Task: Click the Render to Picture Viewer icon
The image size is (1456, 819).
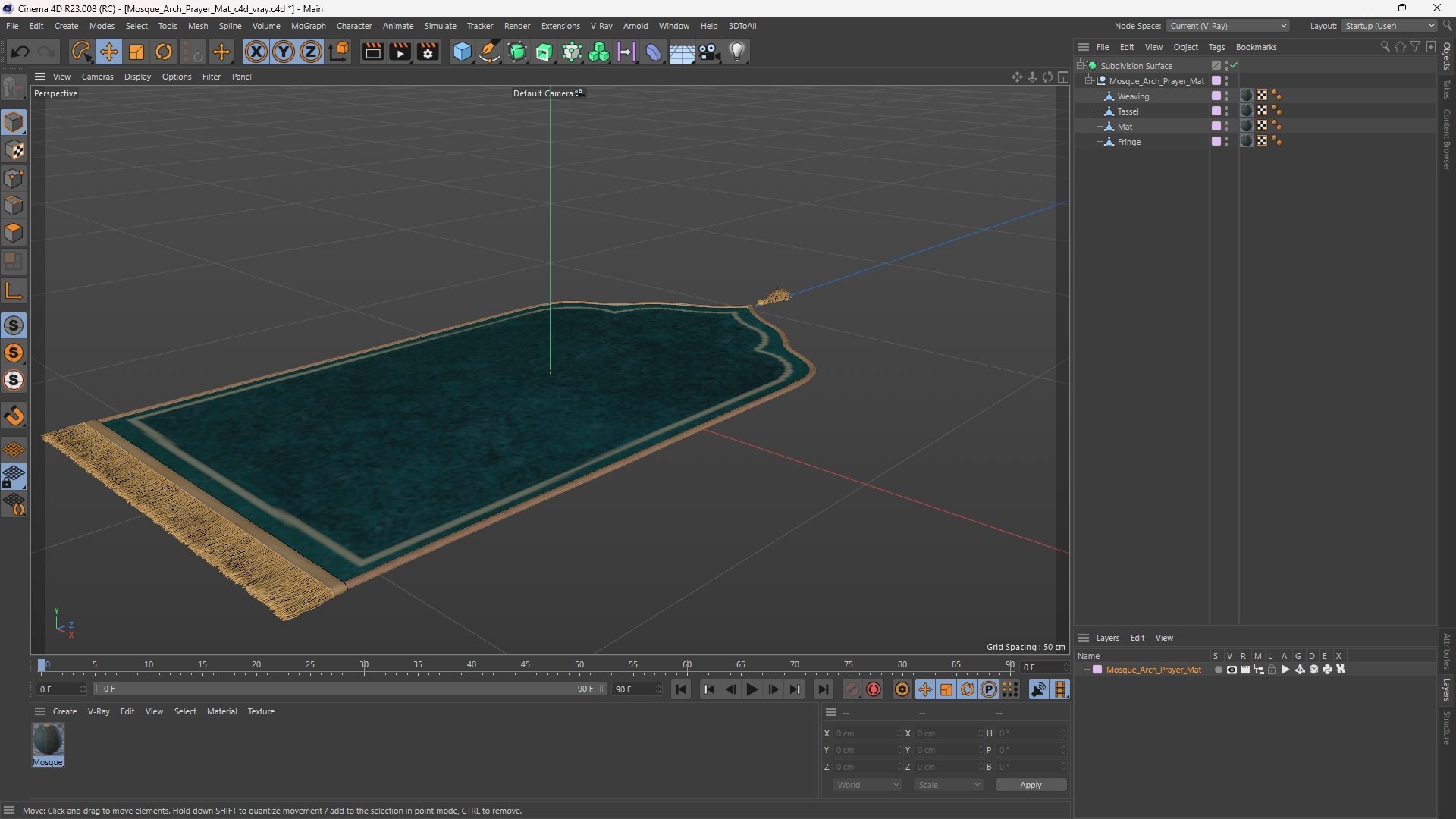Action: tap(400, 52)
